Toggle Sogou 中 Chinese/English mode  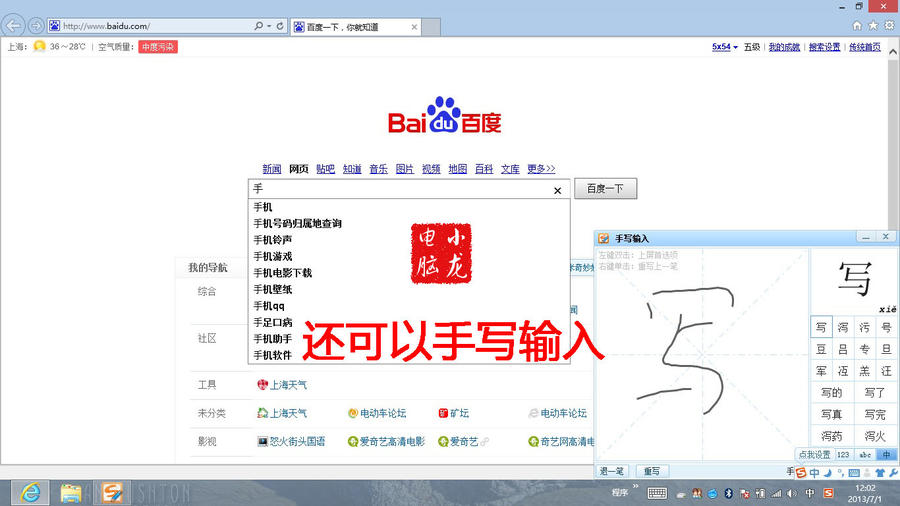coord(814,473)
